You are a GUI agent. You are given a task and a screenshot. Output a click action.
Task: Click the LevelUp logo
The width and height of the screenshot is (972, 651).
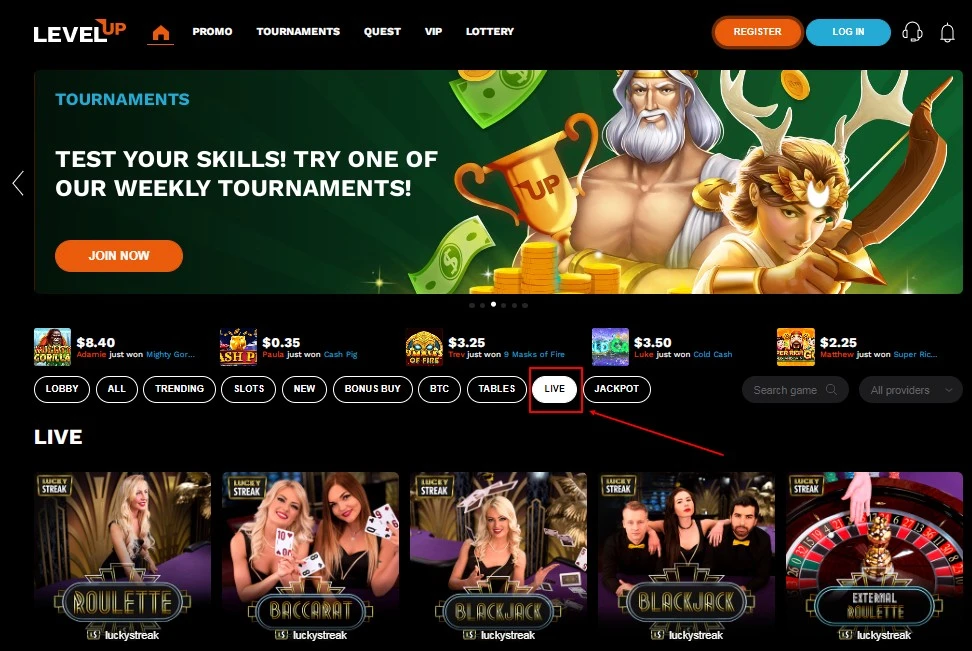coord(79,32)
